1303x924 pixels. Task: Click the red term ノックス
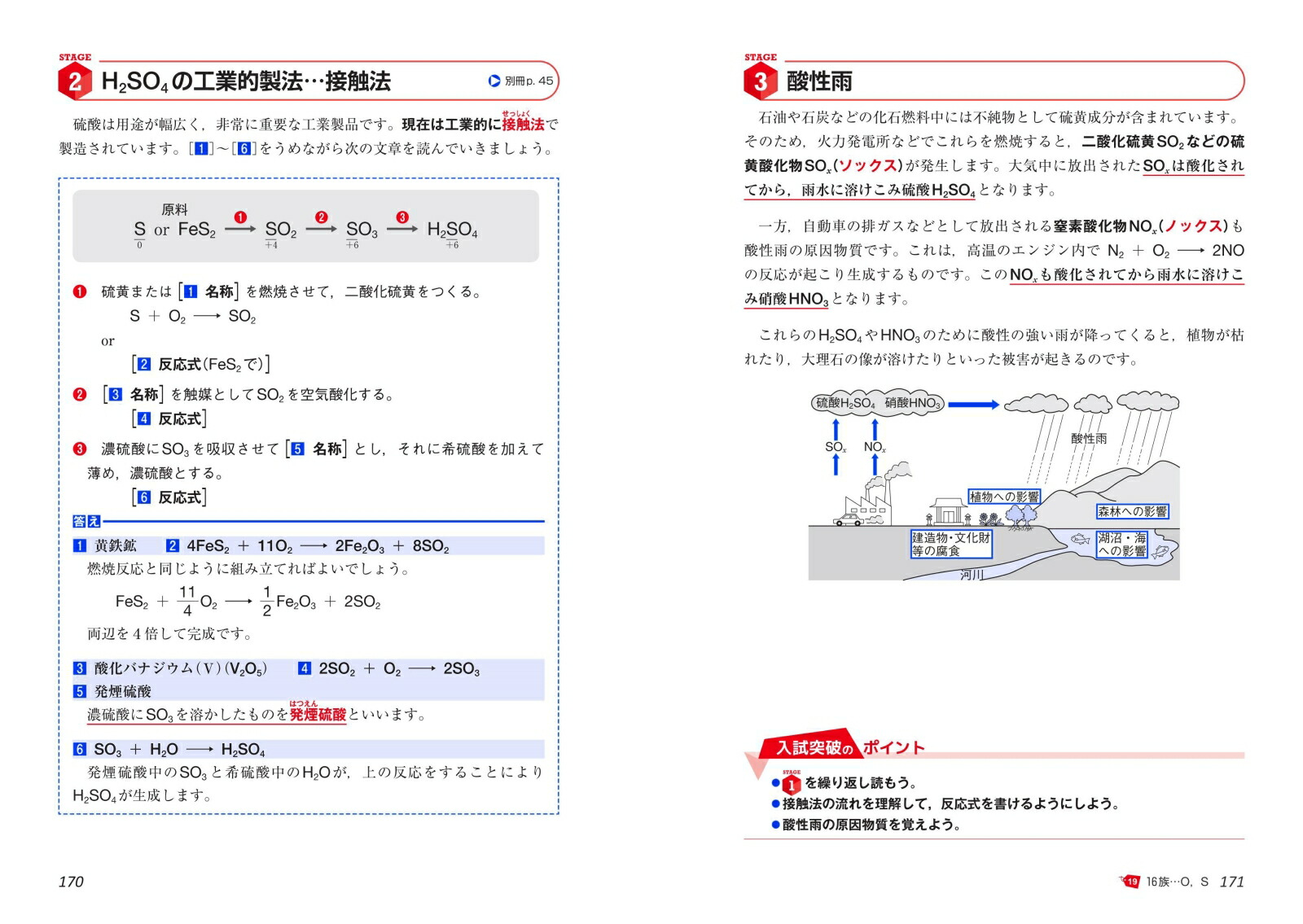coord(1193,226)
